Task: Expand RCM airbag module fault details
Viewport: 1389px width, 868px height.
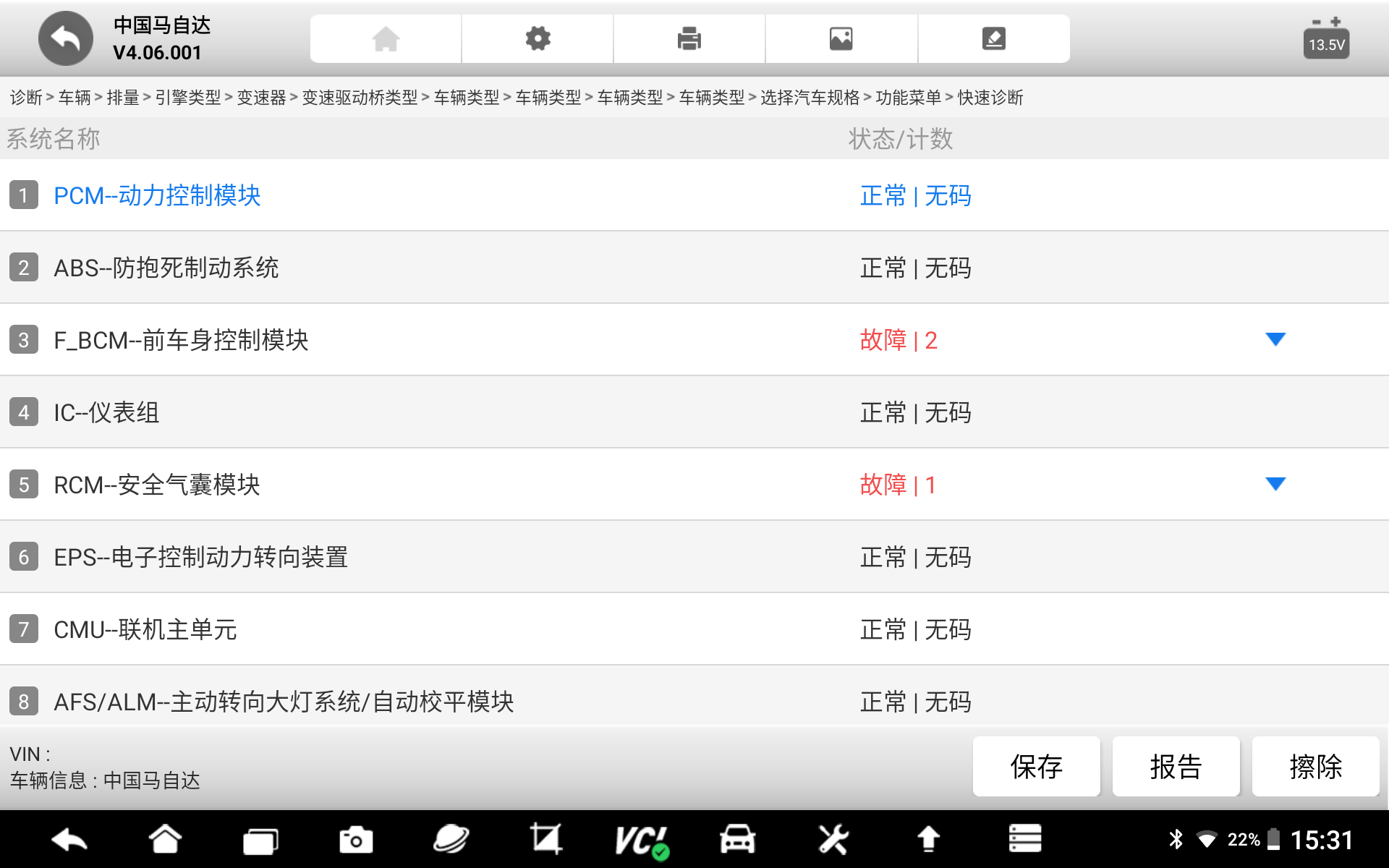Action: click(x=1275, y=484)
